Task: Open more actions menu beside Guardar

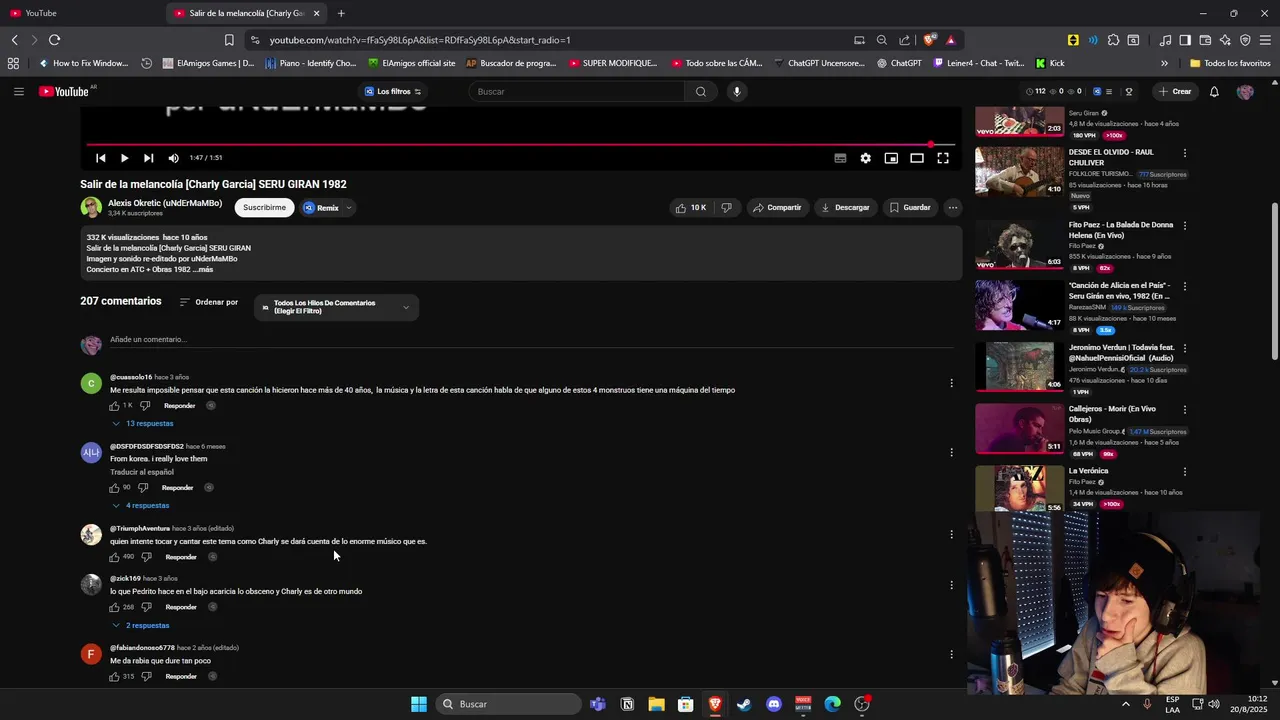Action: click(x=953, y=207)
